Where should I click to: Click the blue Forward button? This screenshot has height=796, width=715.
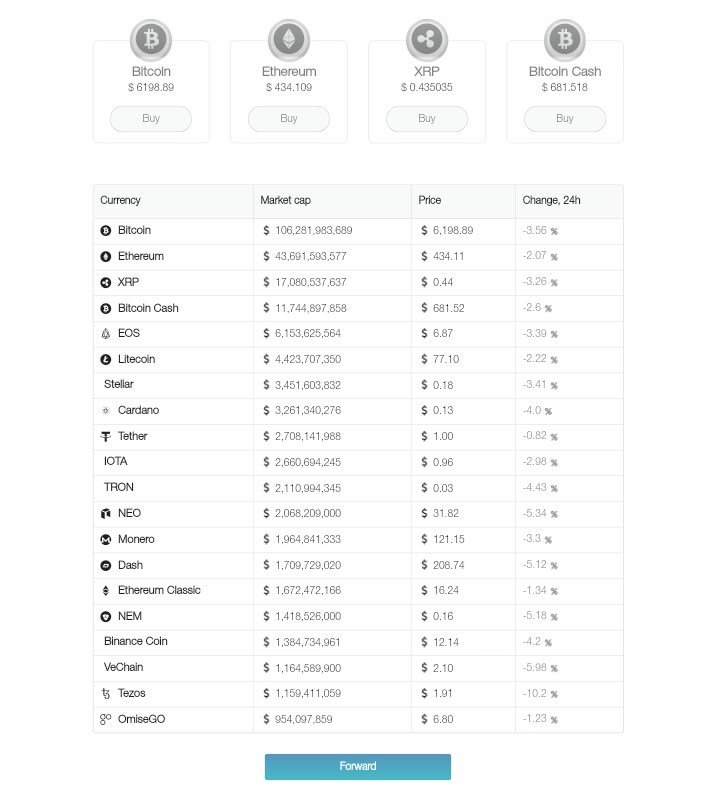click(x=358, y=767)
